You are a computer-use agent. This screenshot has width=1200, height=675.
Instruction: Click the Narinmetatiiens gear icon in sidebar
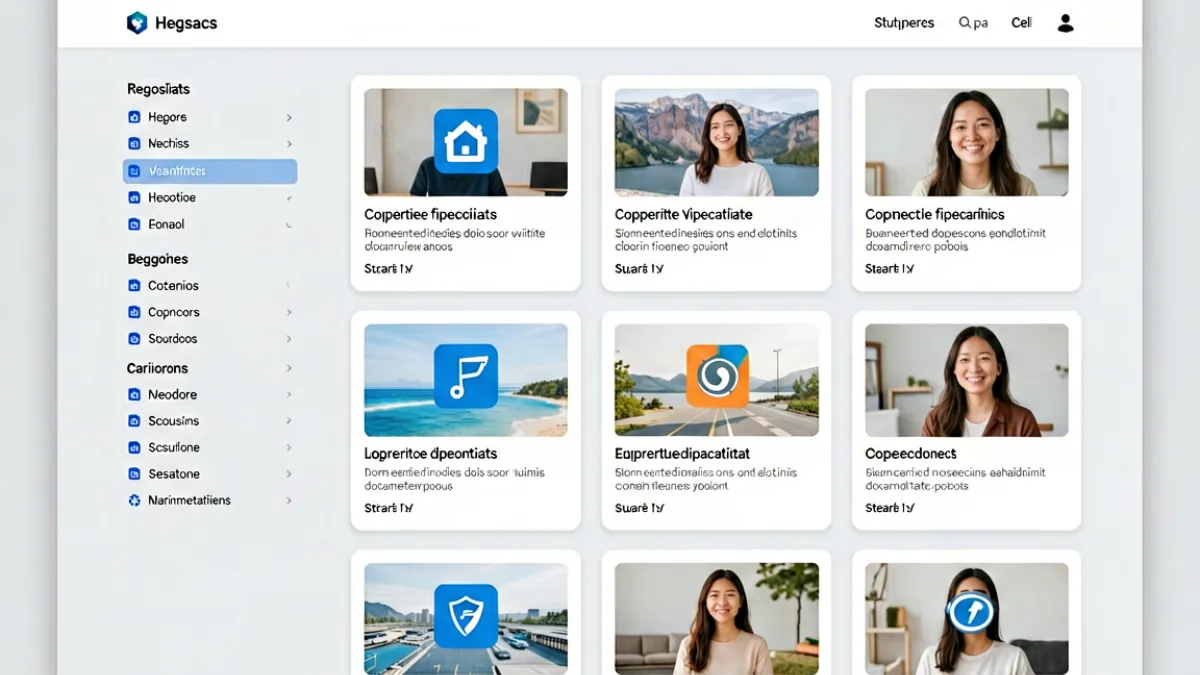135,500
